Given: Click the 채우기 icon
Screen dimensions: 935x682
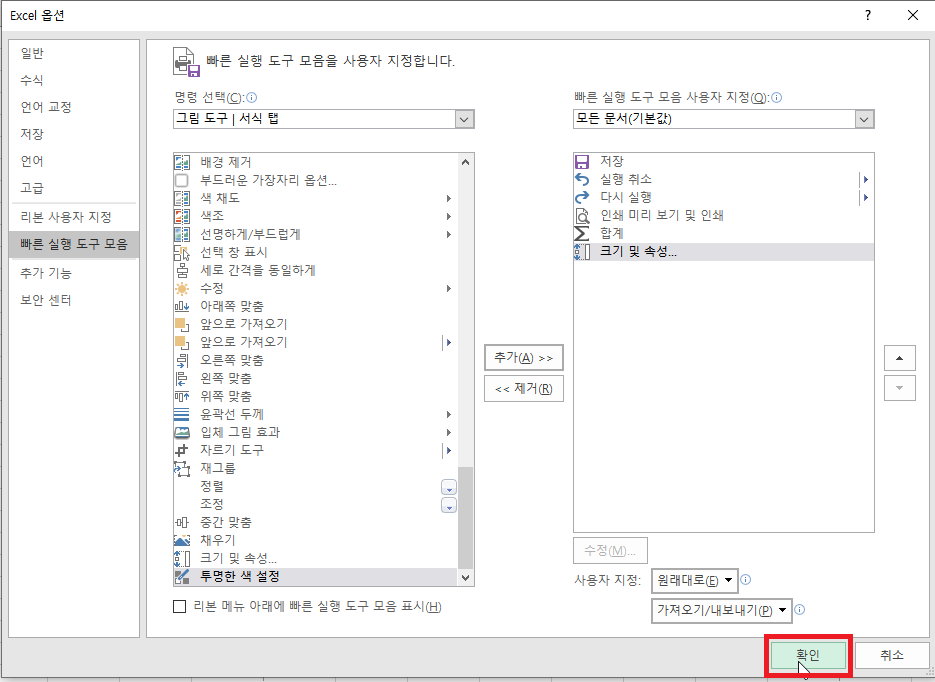Looking at the screenshot, I should pos(182,540).
